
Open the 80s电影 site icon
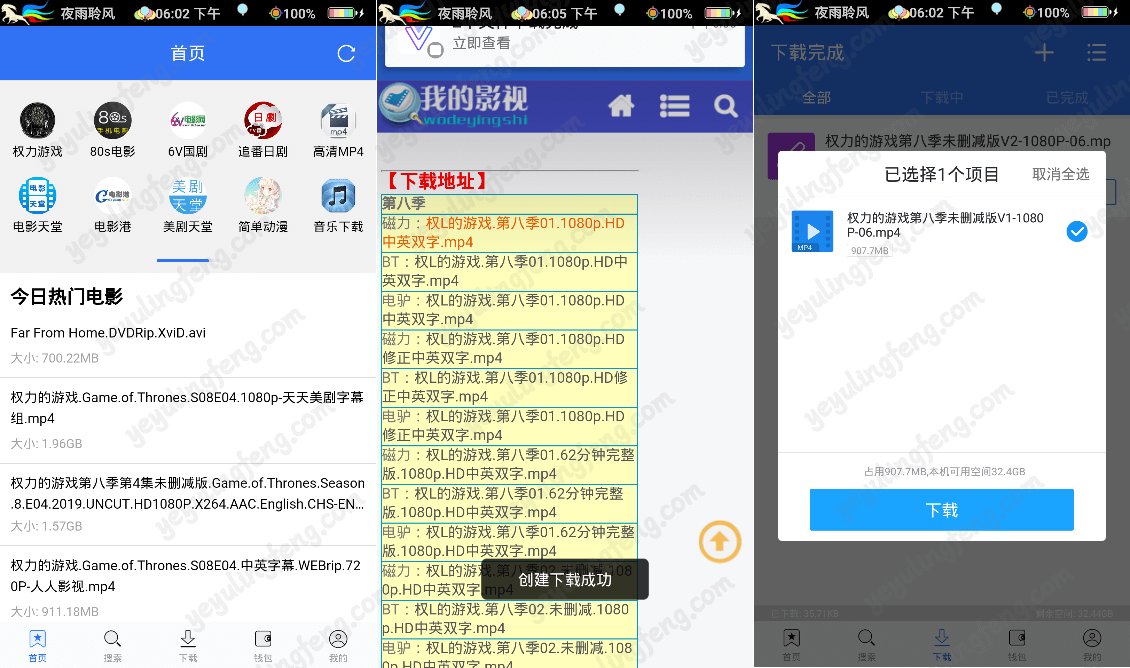pyautogui.click(x=112, y=130)
